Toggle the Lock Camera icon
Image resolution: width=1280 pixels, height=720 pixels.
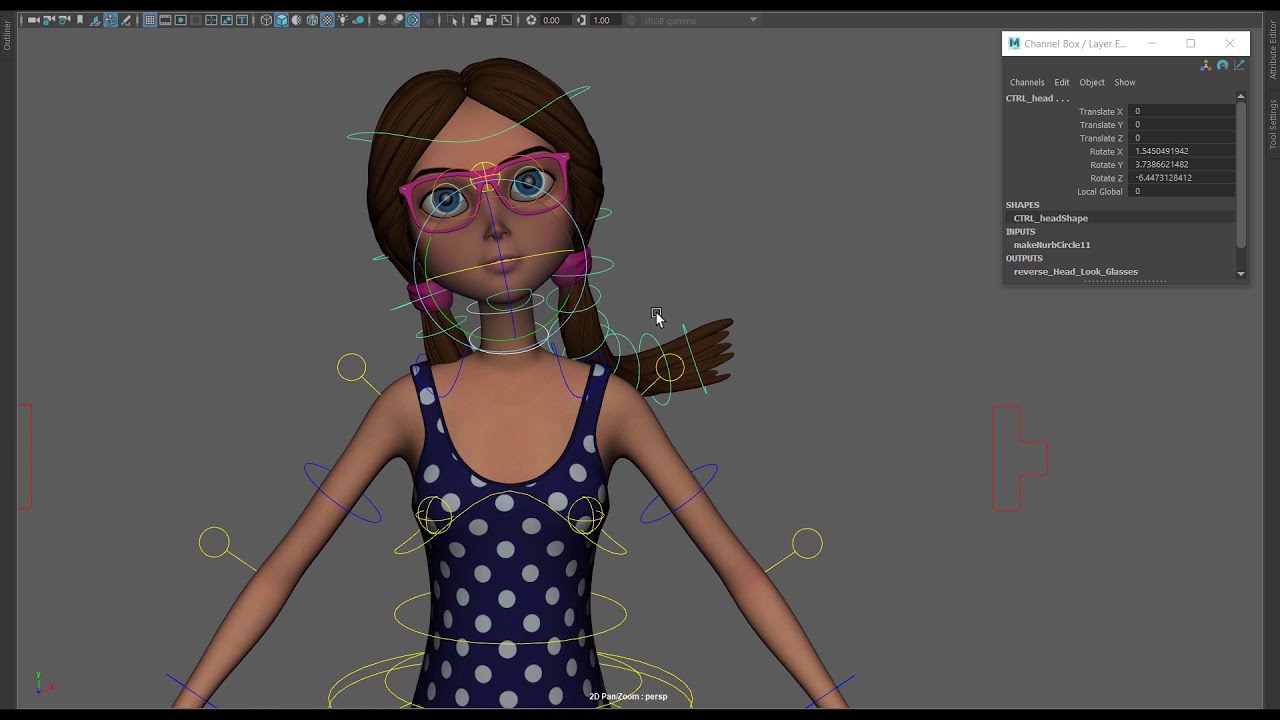[48, 20]
